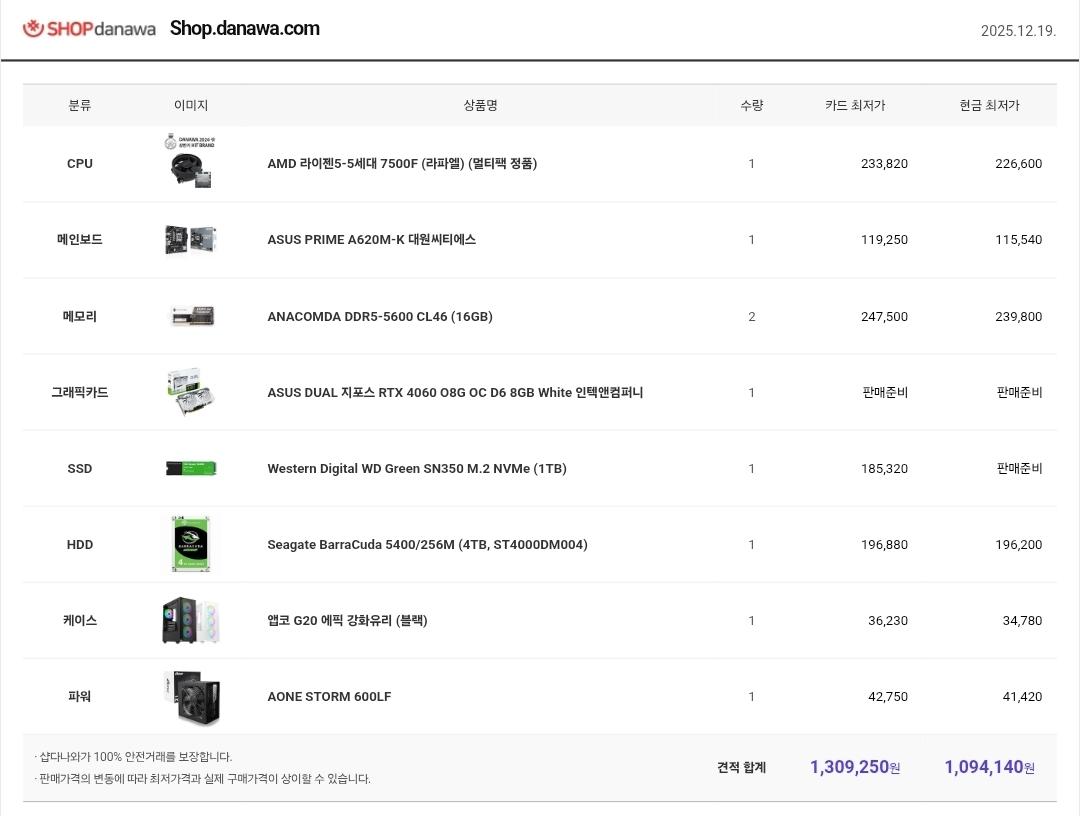Click the ANACOMDA DDR5 memory image

(x=191, y=316)
